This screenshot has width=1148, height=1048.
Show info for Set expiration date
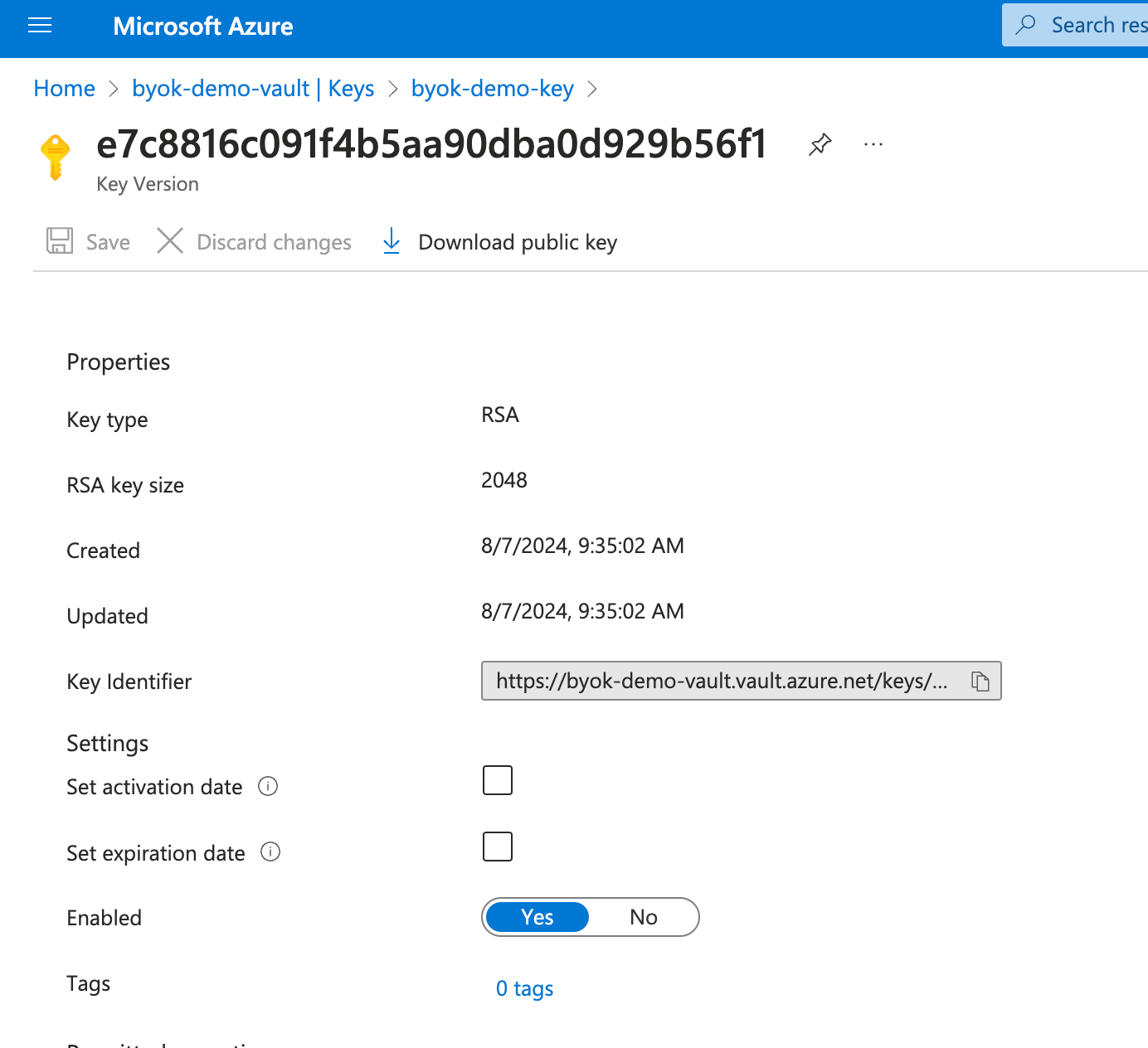point(270,851)
